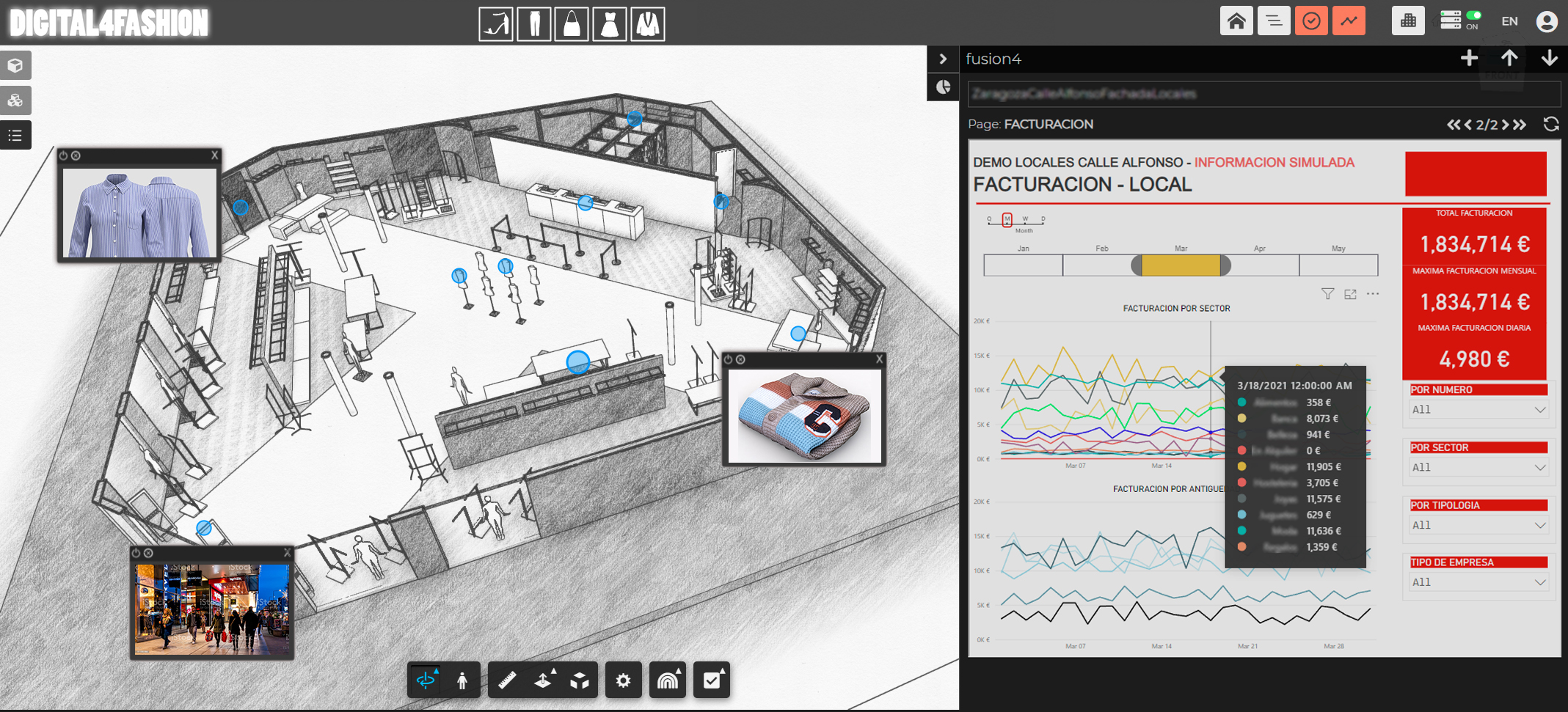Toggle the orange line-chart button
Screen dimensions: 1568x712
(1349, 21)
